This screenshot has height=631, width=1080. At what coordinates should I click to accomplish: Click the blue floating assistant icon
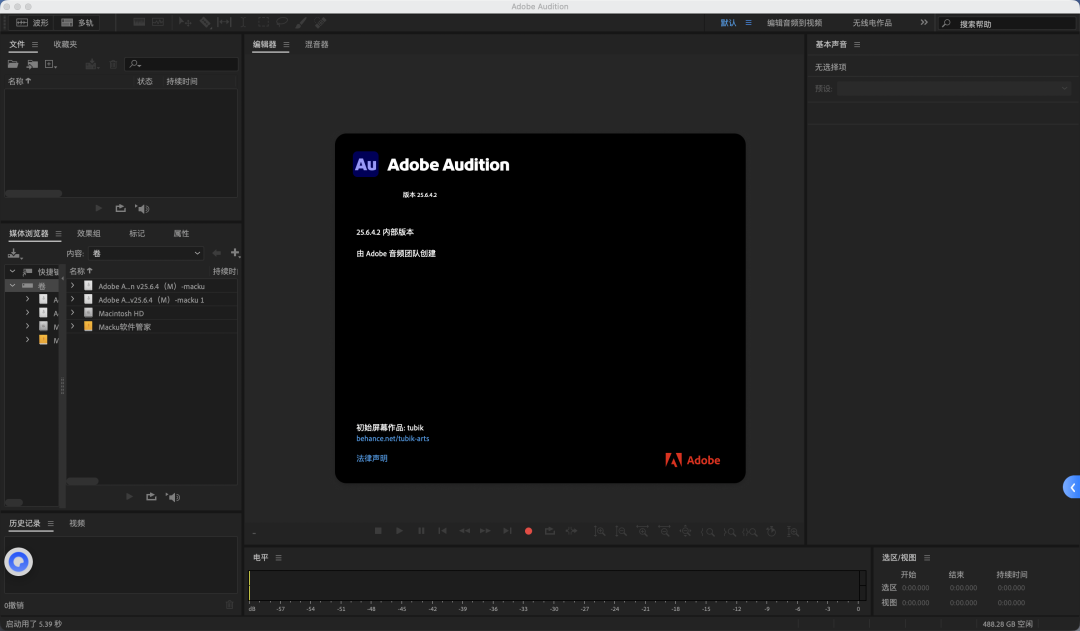coord(19,562)
